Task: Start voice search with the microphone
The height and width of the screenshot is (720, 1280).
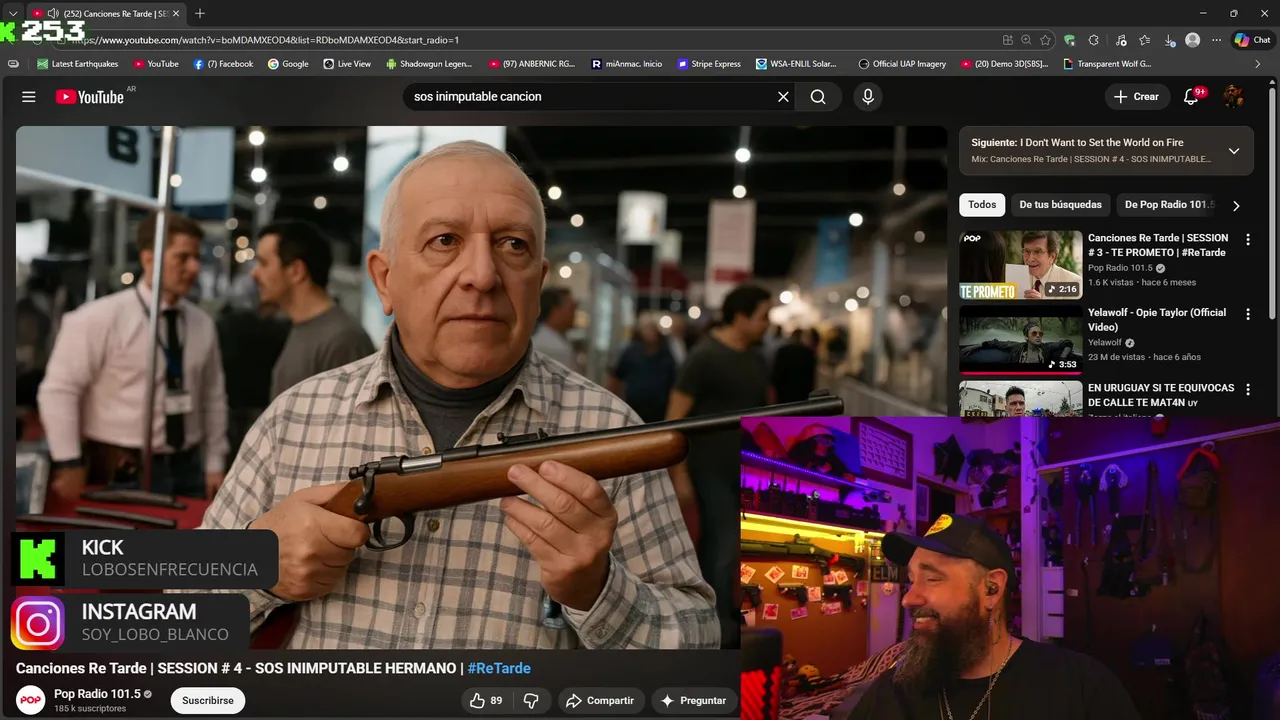Action: (x=868, y=97)
